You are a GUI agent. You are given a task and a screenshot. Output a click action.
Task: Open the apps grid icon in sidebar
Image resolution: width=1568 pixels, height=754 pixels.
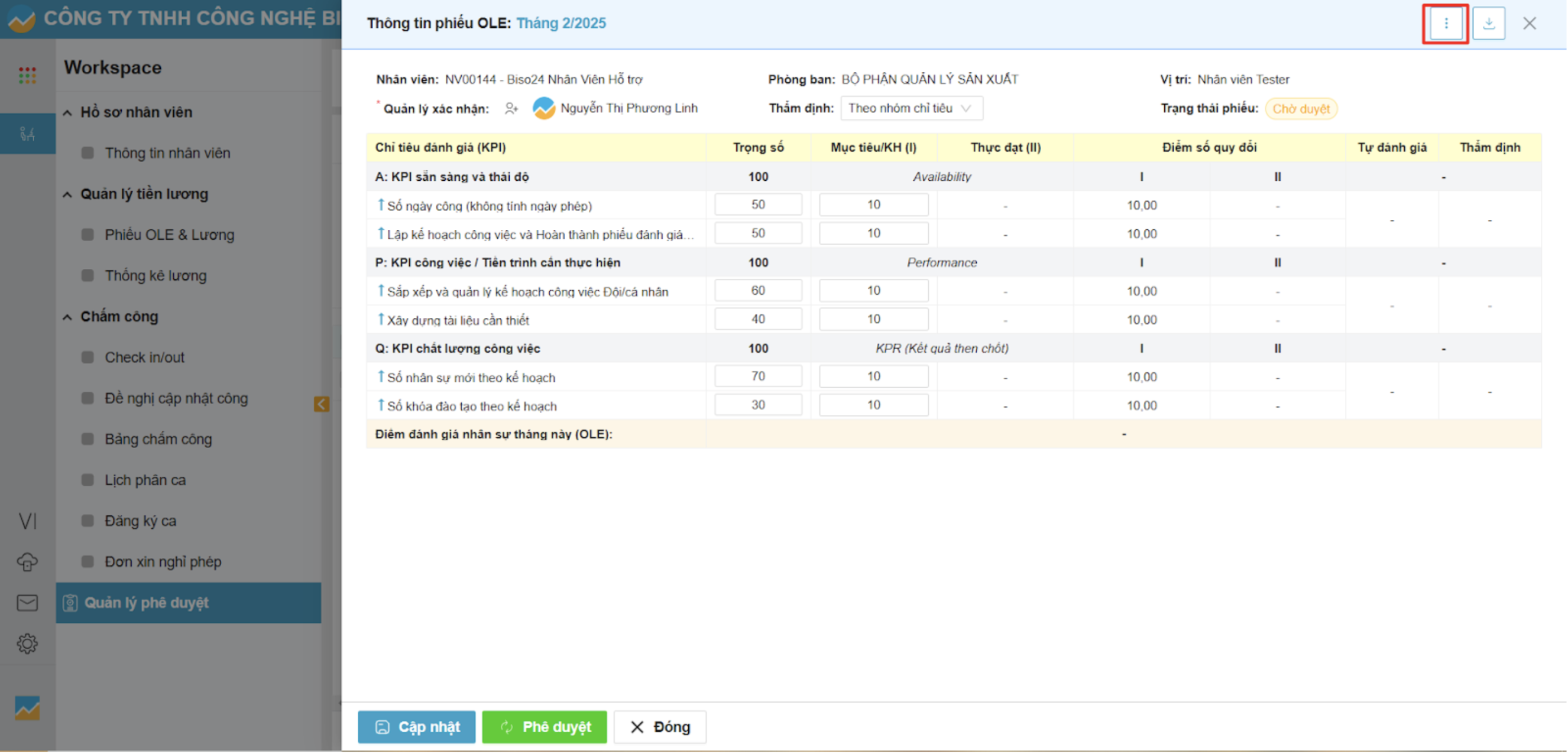click(x=27, y=76)
